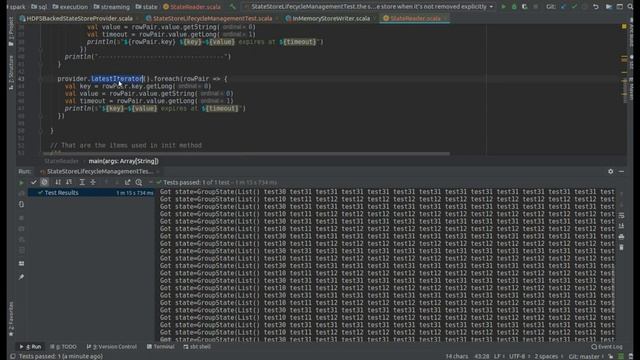Click the highlighted latestIterator method
This screenshot has height=360, width=640.
(117, 79)
